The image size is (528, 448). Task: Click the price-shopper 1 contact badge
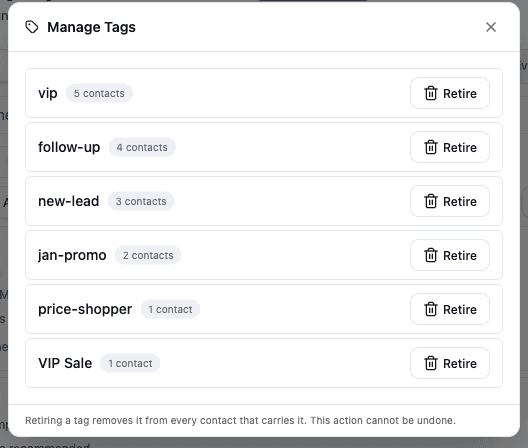(x=170, y=309)
